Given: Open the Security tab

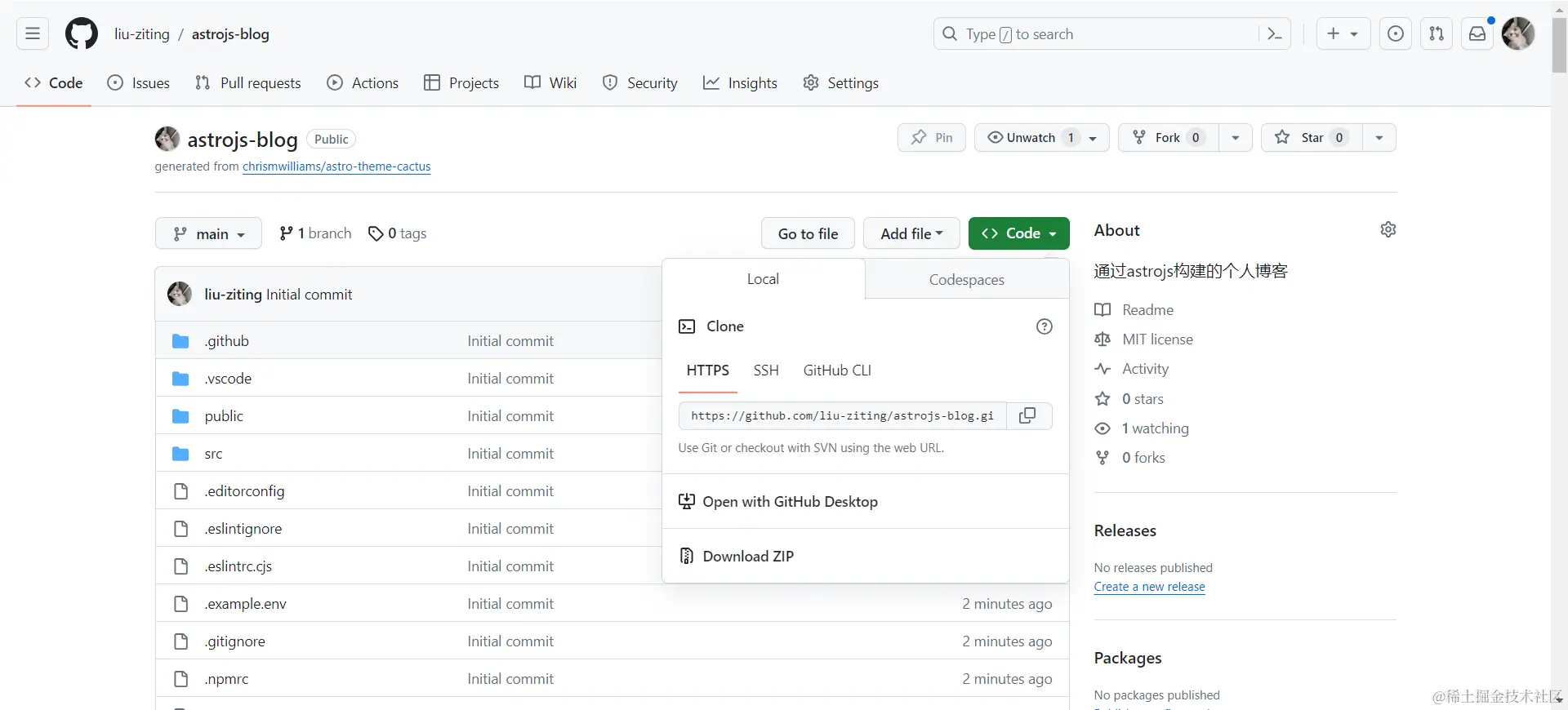Looking at the screenshot, I should point(640,83).
